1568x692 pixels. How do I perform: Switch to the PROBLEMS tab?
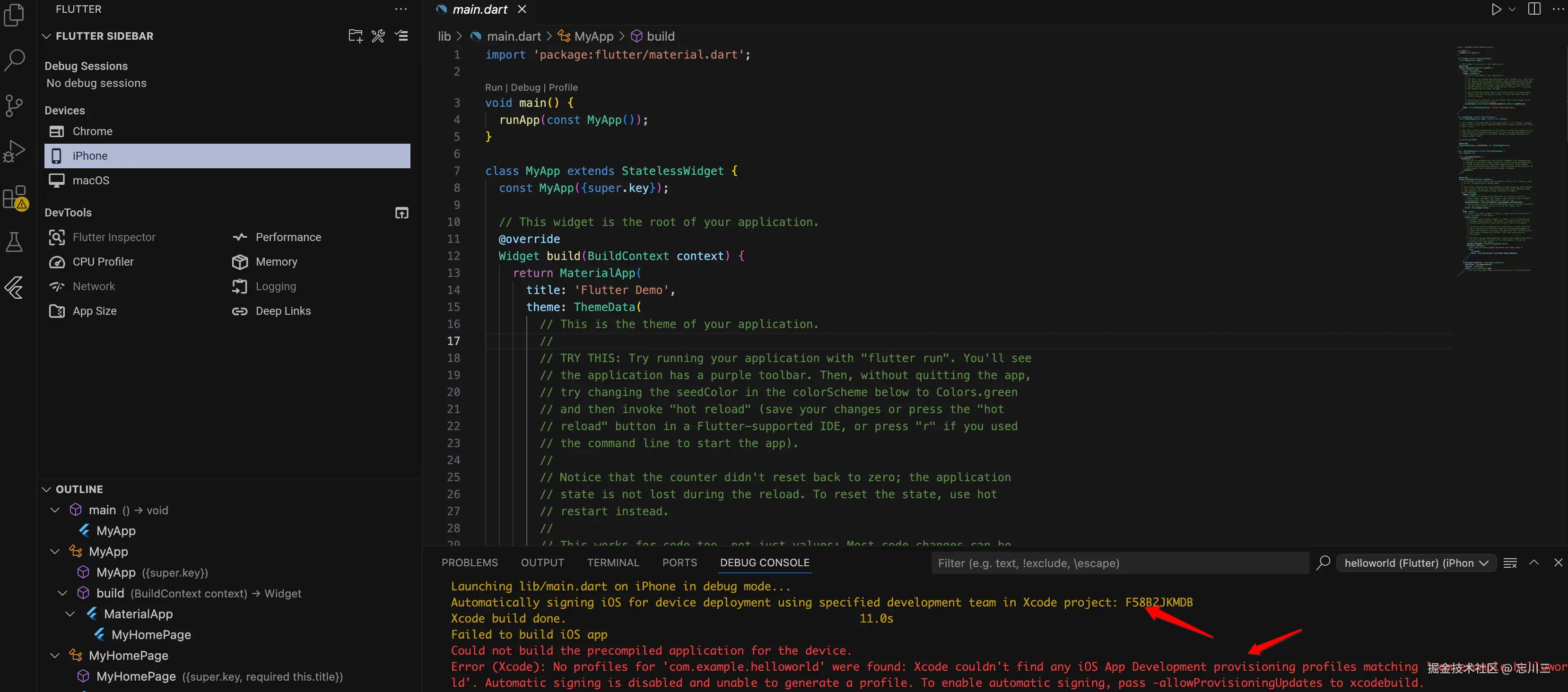(x=469, y=563)
